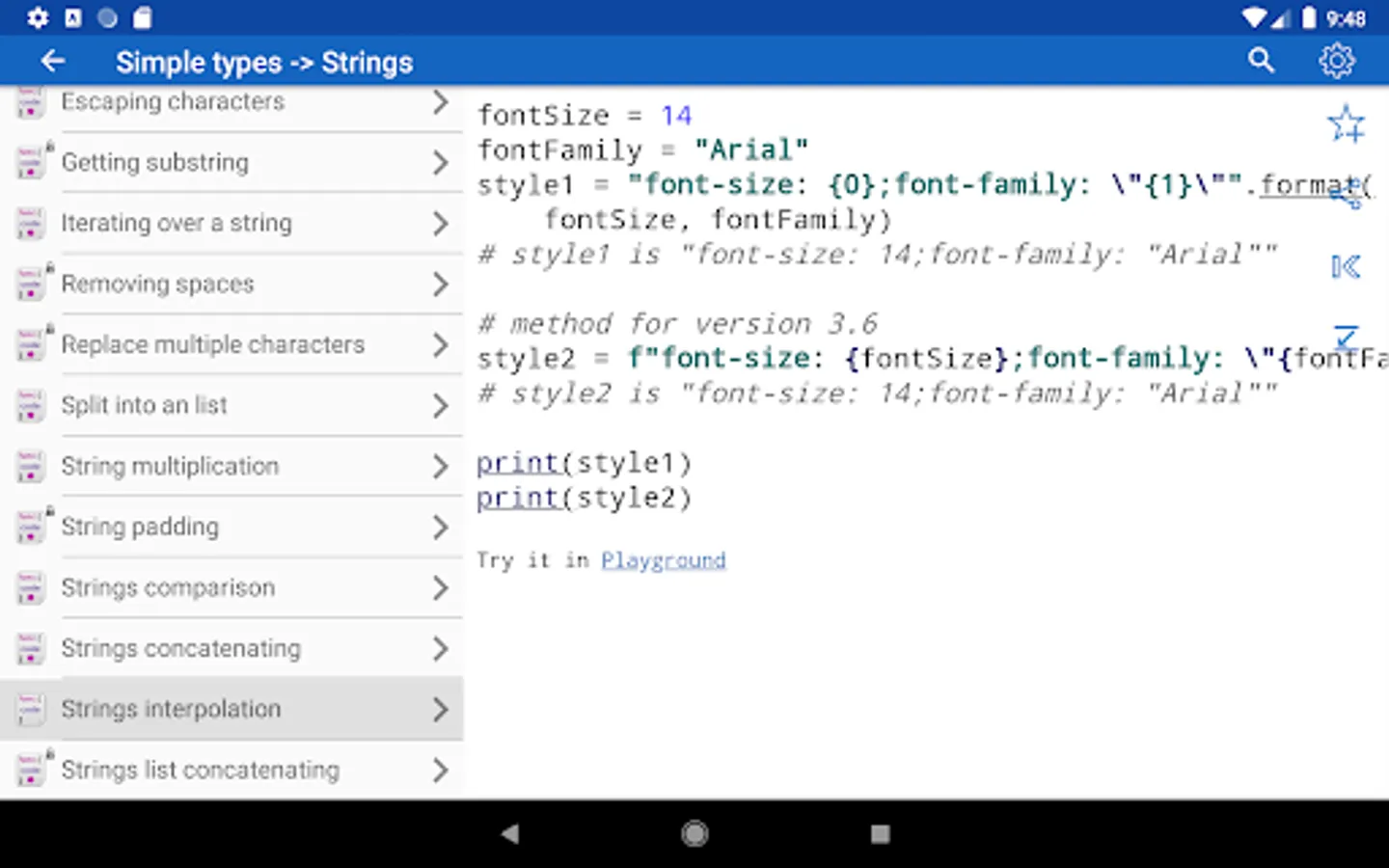Viewport: 1389px width, 868px height.
Task: Click the underlined format method link
Action: [1310, 184]
